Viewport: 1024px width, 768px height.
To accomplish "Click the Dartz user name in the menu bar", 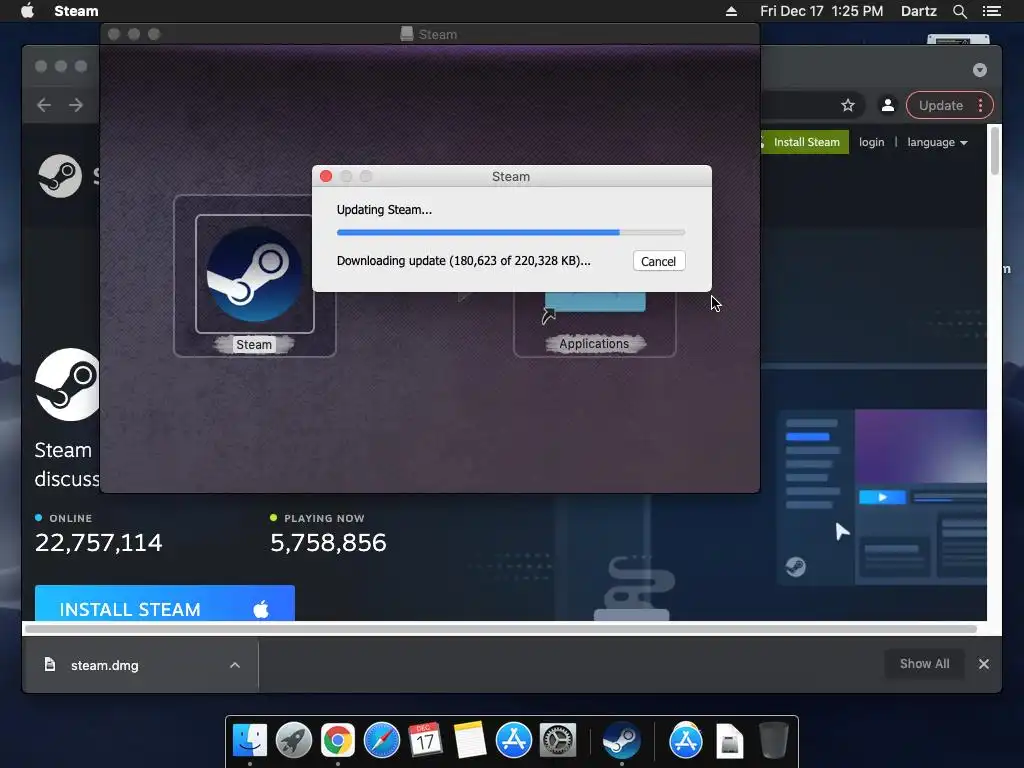I will (x=918, y=11).
